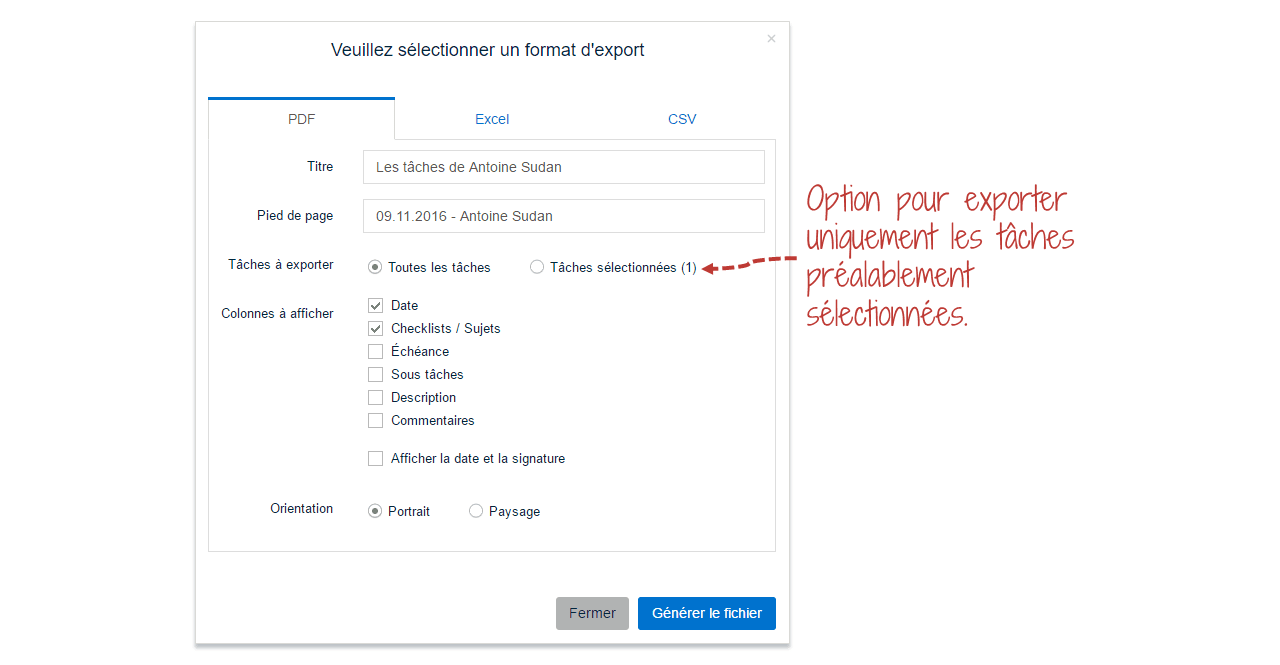
Task: Click the Titre input field
Action: (564, 167)
